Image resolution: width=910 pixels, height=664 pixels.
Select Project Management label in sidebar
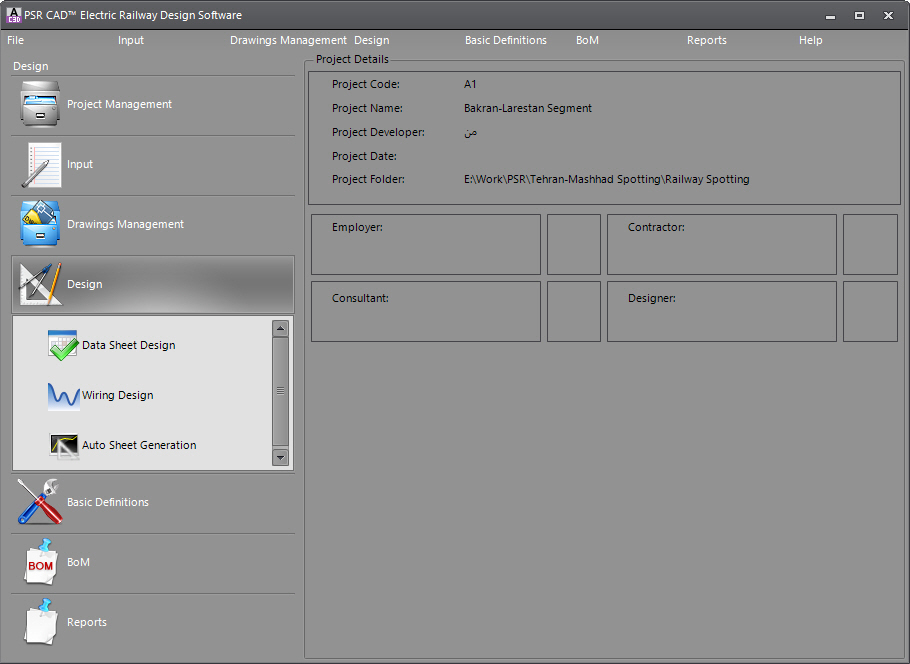[119, 104]
